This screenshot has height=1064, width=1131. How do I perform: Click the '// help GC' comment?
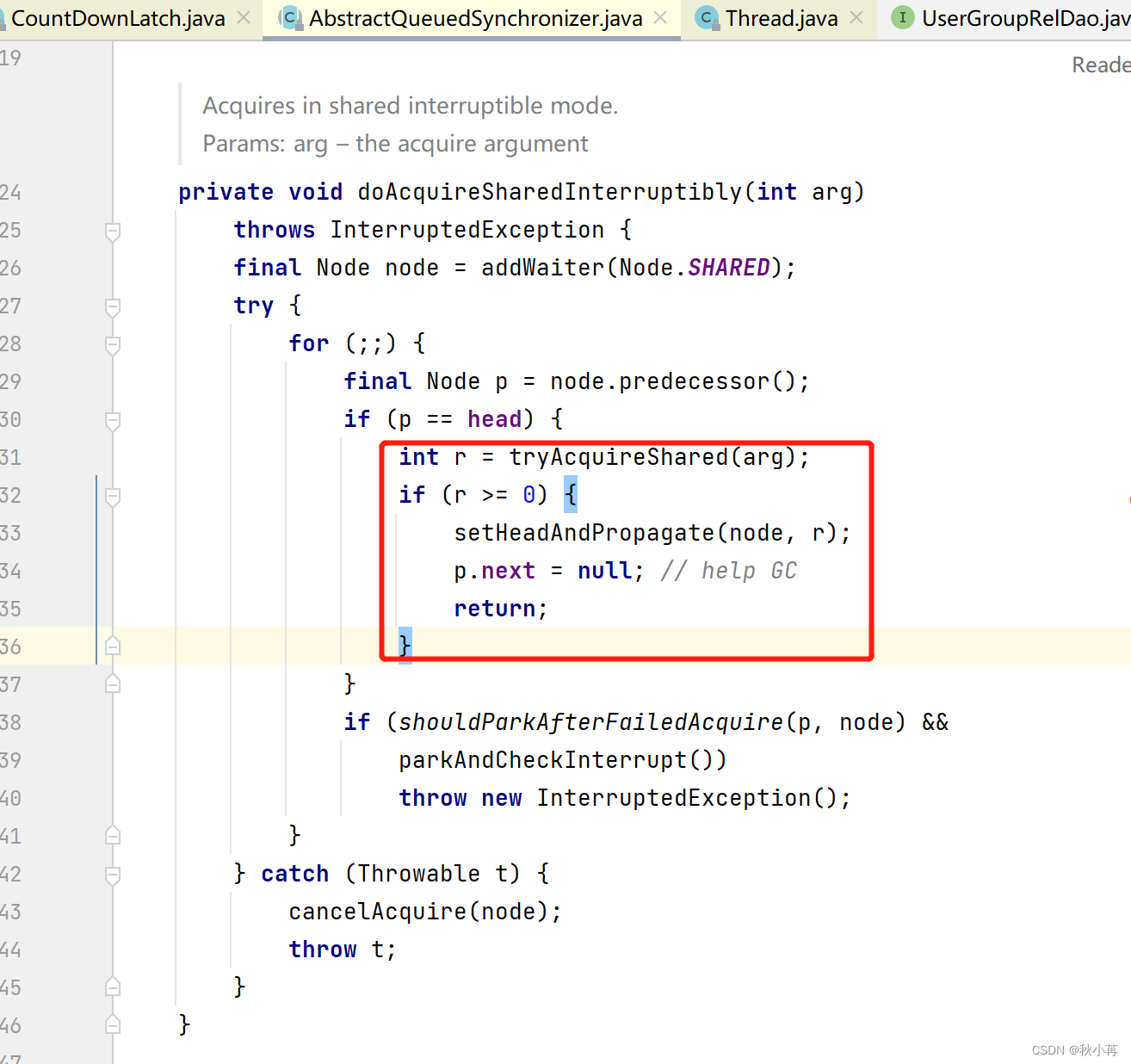(x=729, y=571)
